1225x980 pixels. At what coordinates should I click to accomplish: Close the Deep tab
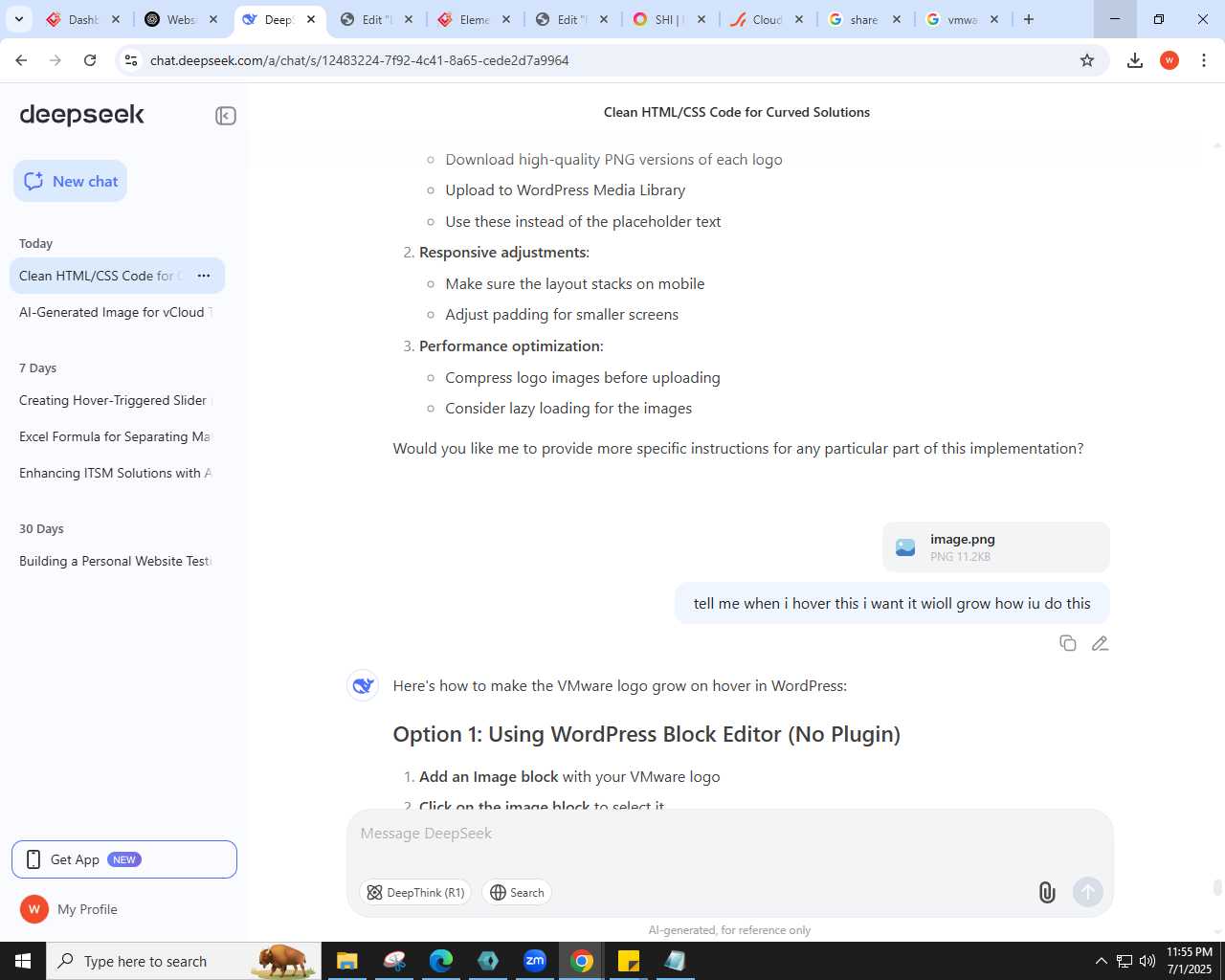click(x=311, y=19)
